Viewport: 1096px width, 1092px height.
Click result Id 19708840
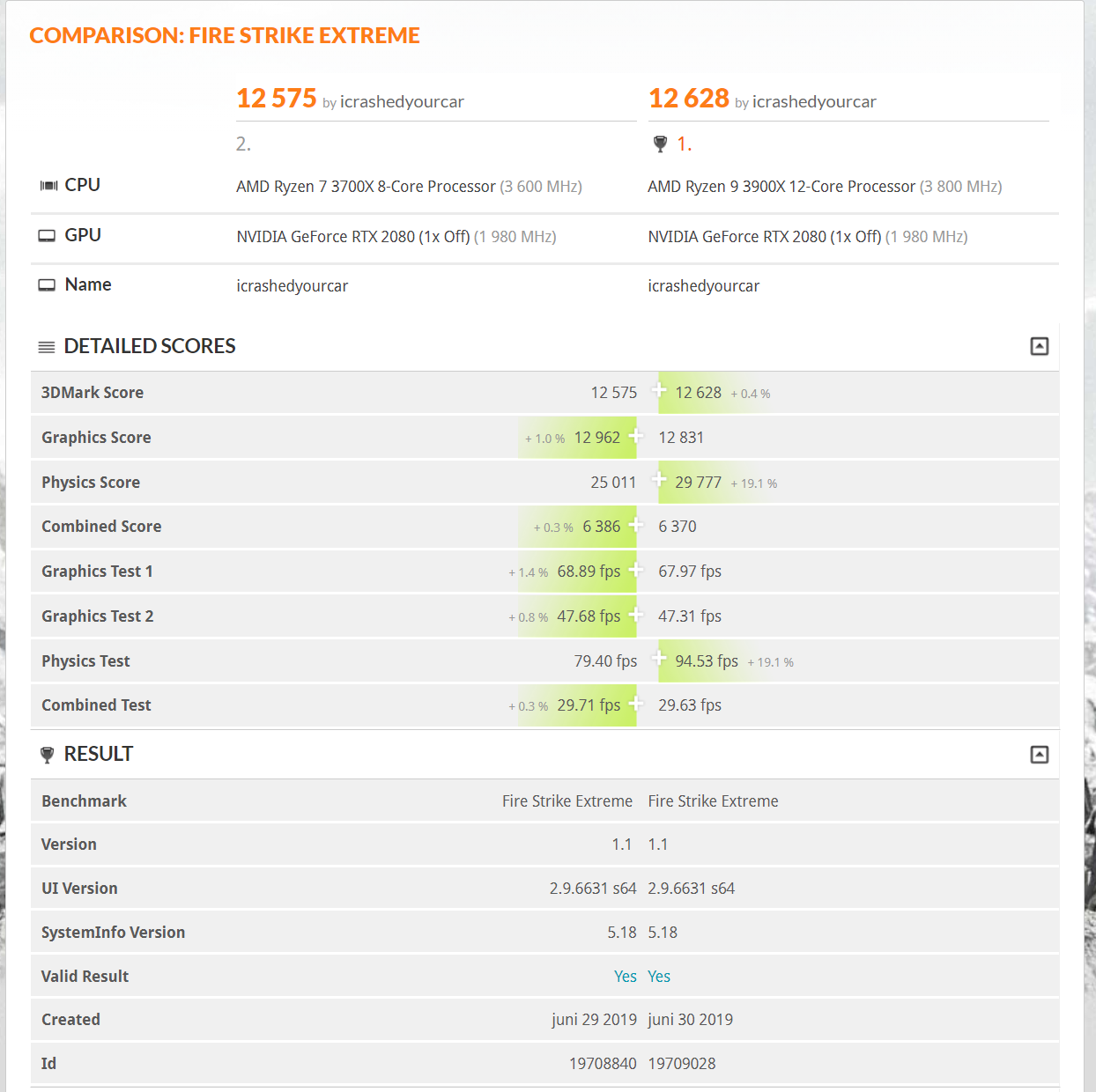point(603,1064)
